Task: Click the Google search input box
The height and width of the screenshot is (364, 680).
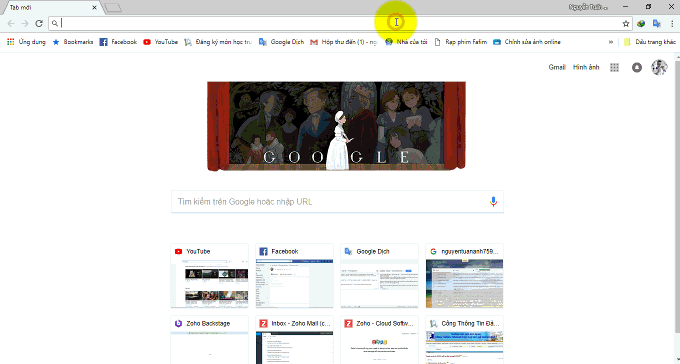Action: 337,202
